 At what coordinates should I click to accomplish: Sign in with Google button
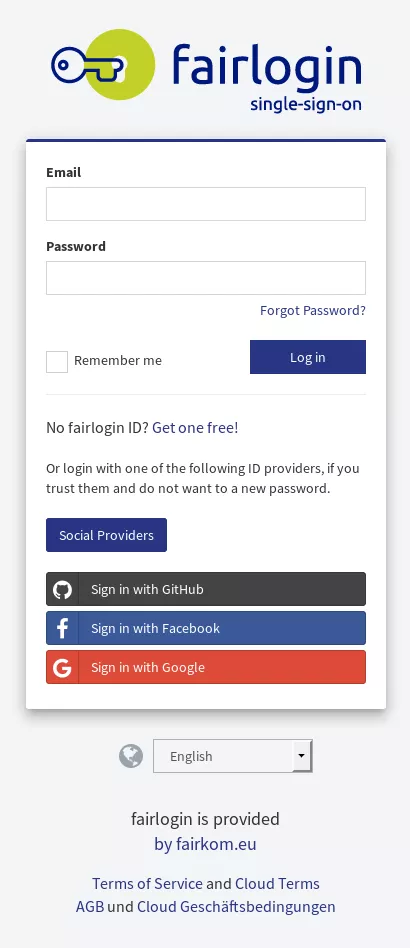pos(206,667)
